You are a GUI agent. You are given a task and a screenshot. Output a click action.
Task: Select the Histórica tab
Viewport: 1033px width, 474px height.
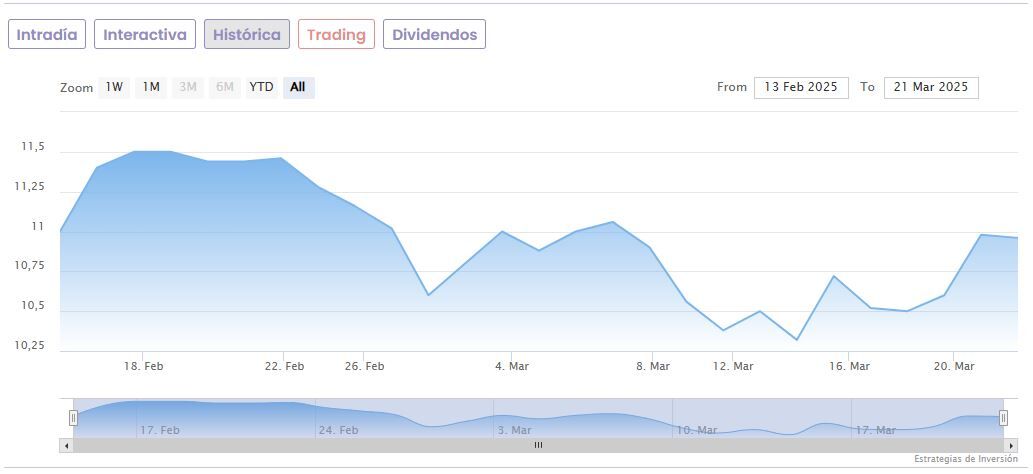pos(247,35)
